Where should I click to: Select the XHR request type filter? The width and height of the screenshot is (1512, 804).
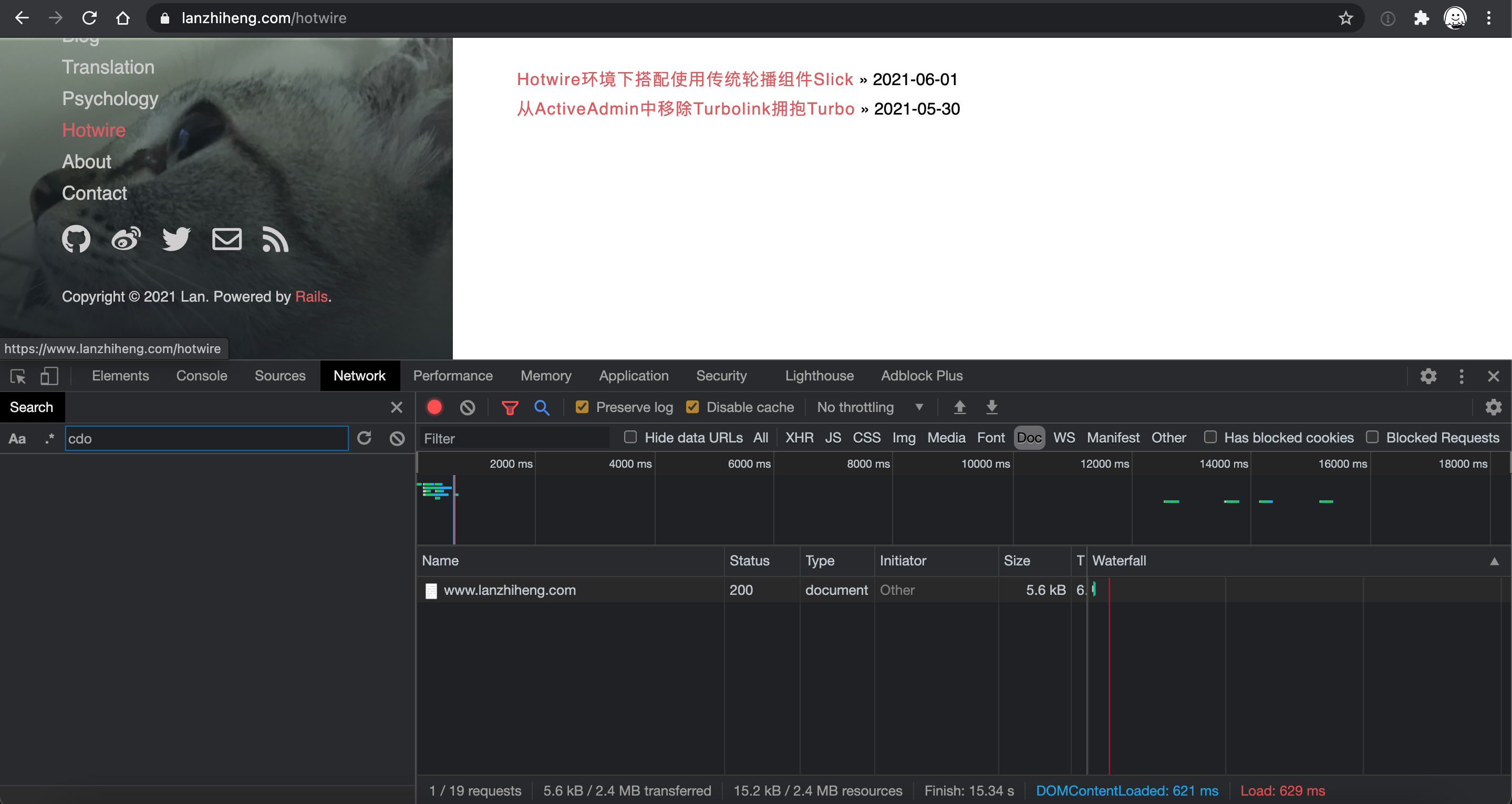pyautogui.click(x=799, y=438)
